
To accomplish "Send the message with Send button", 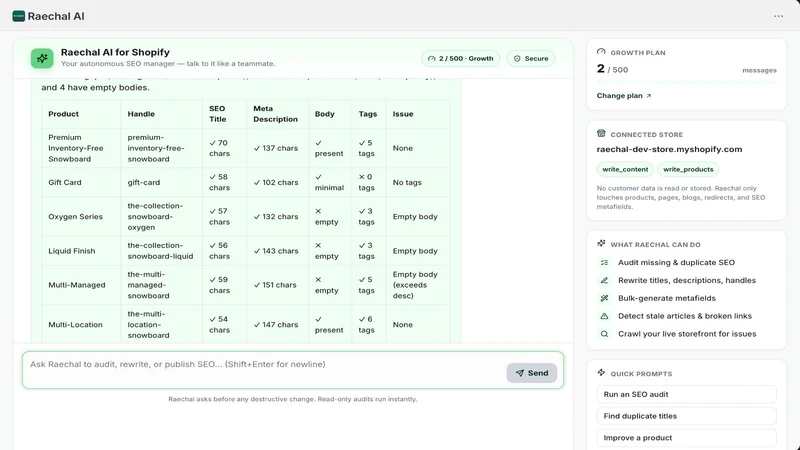I will pos(532,373).
